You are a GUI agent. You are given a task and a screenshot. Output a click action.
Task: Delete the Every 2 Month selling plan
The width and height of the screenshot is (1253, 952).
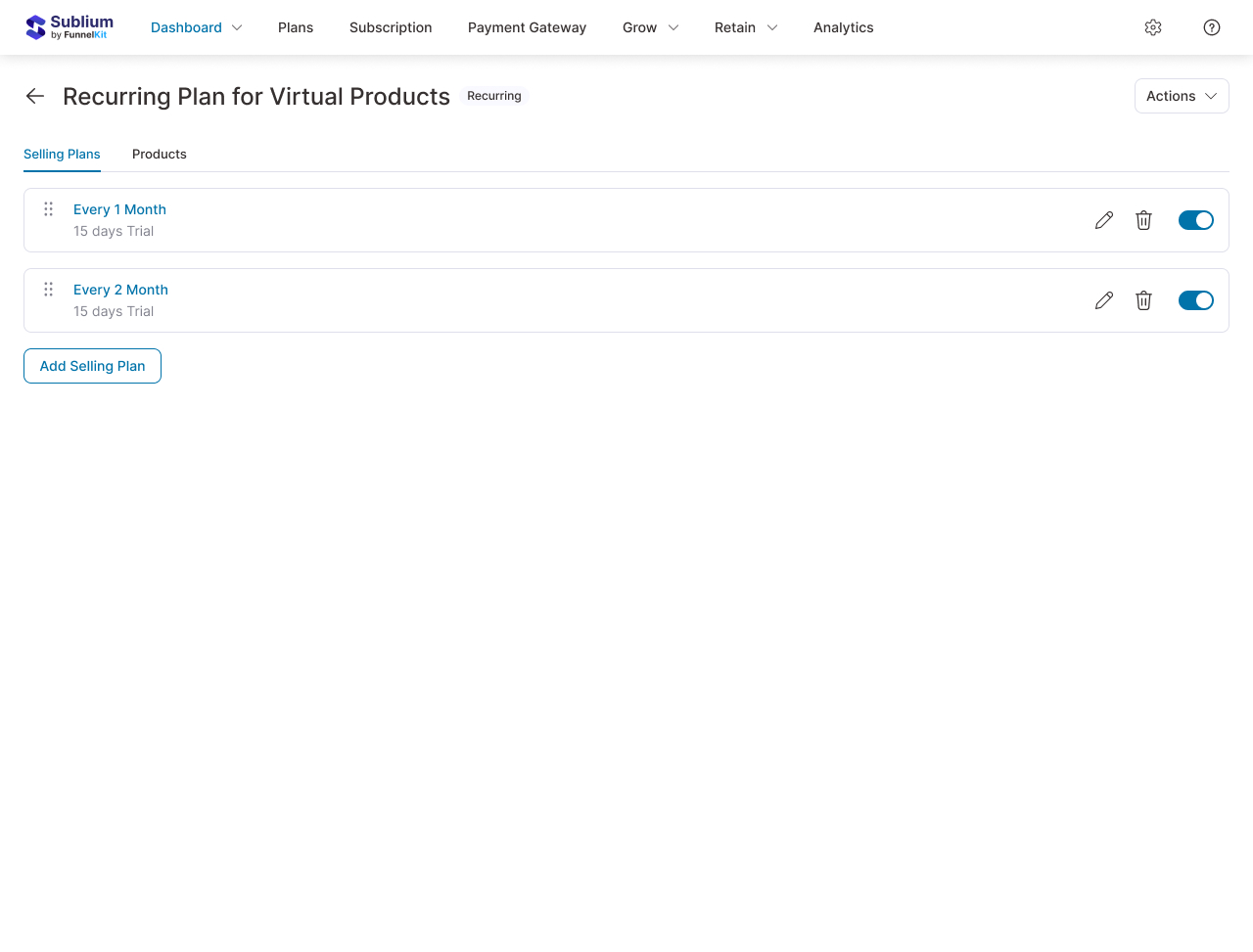[1143, 300]
